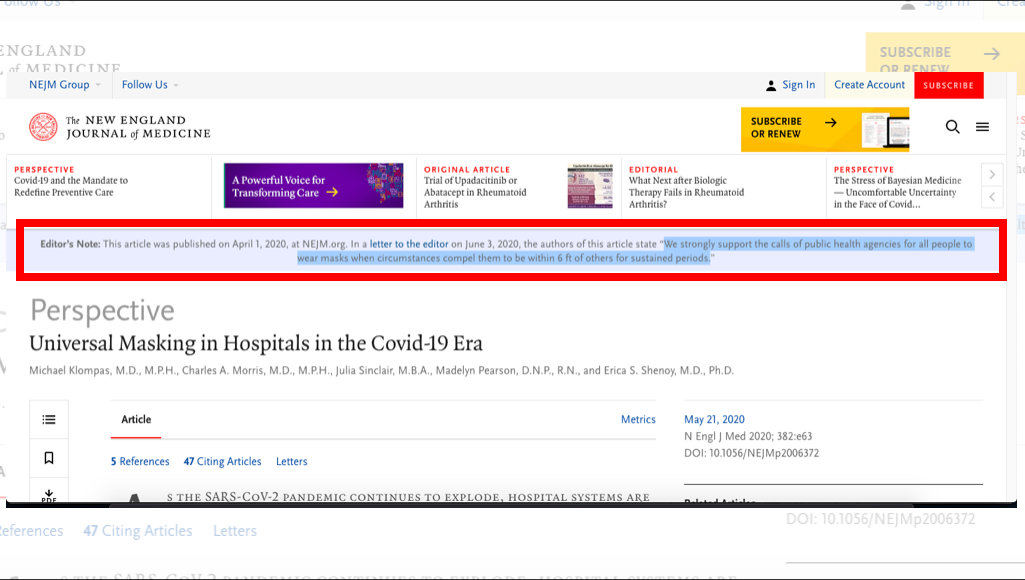Image resolution: width=1025 pixels, height=580 pixels.
Task: Advance carousel with the next arrow
Action: pyautogui.click(x=992, y=175)
